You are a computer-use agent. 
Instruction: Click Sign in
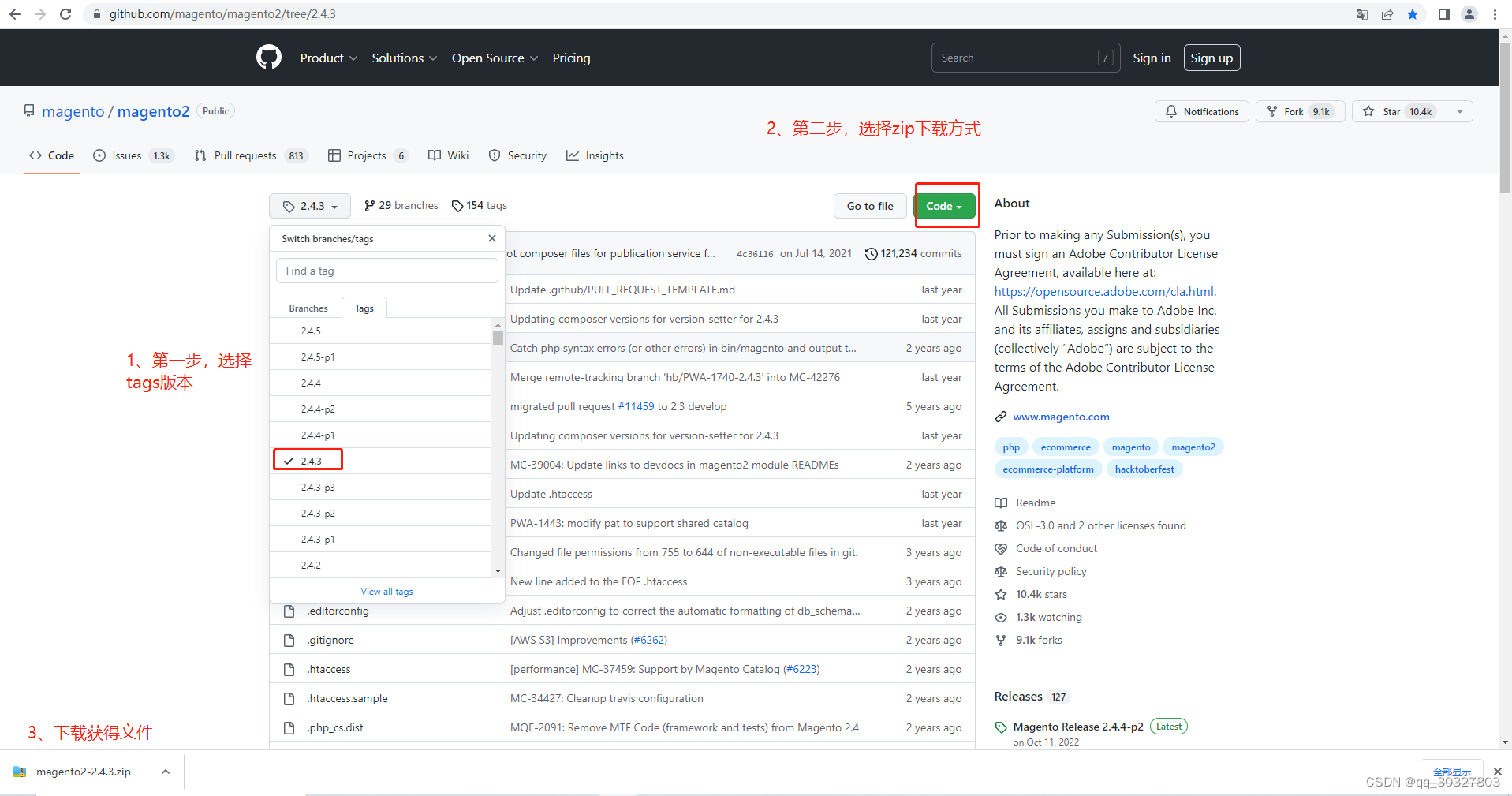coord(1152,58)
